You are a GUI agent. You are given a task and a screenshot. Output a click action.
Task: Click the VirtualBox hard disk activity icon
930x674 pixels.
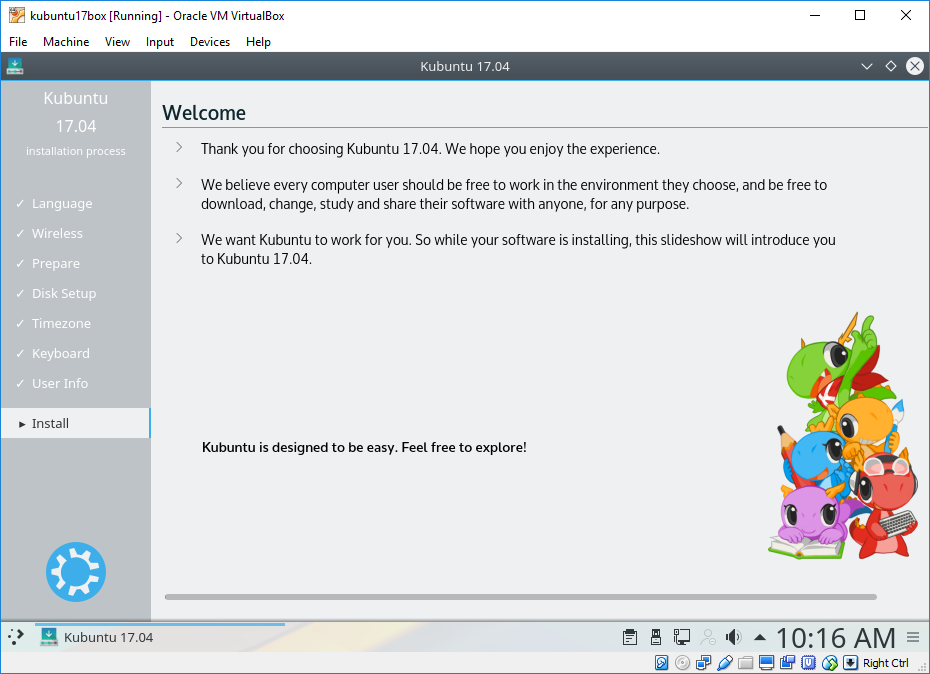click(x=661, y=663)
